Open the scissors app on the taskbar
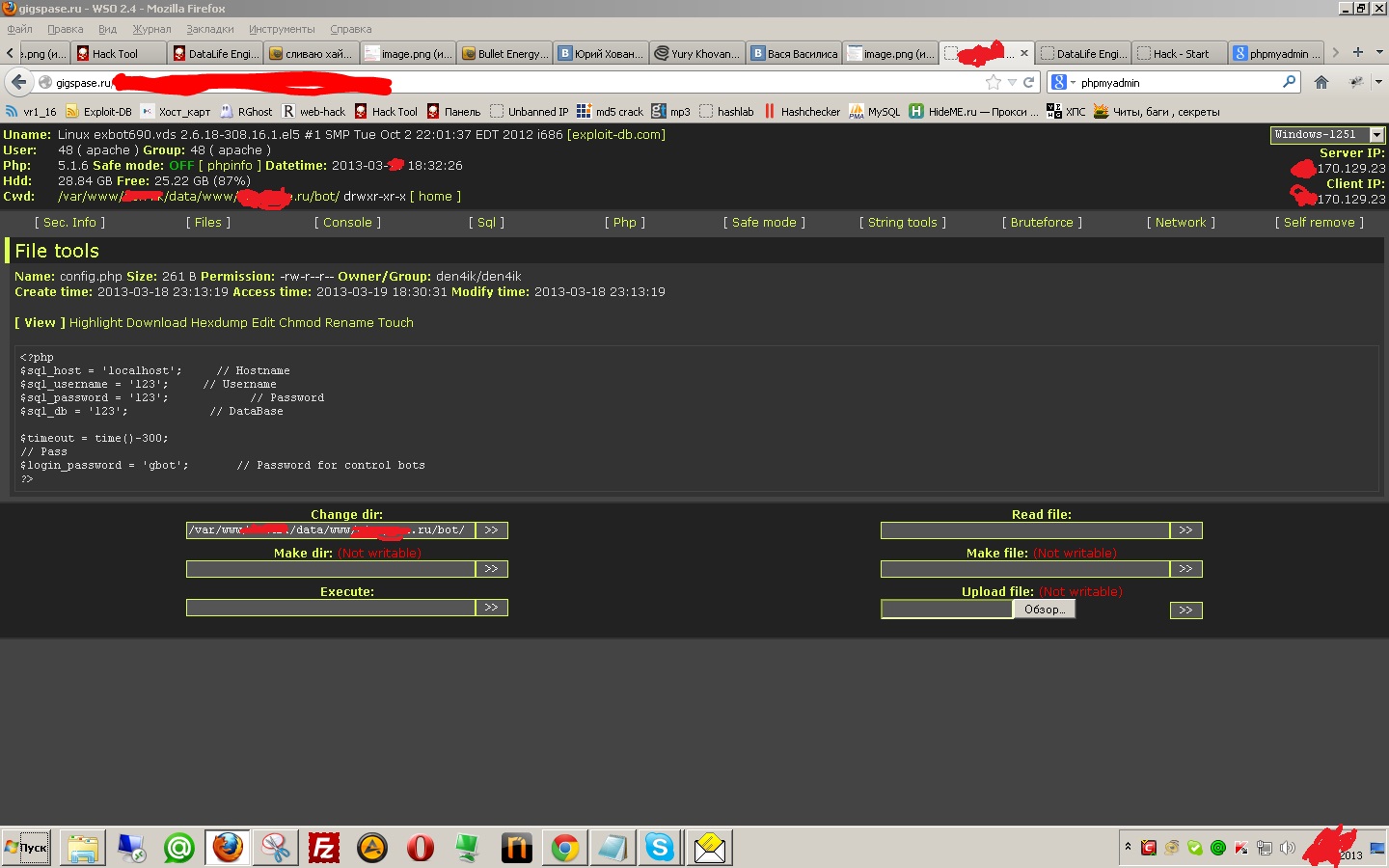The image size is (1389, 868). click(x=276, y=848)
